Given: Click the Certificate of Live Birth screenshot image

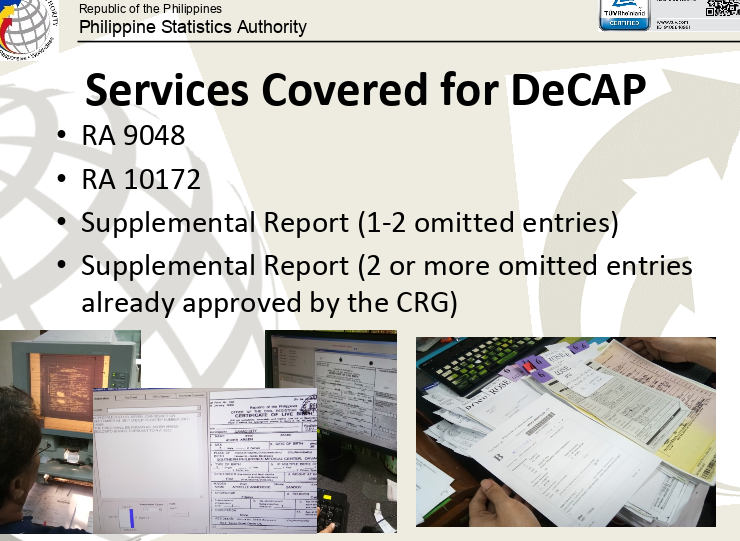Looking at the screenshot, I should coord(205,460).
